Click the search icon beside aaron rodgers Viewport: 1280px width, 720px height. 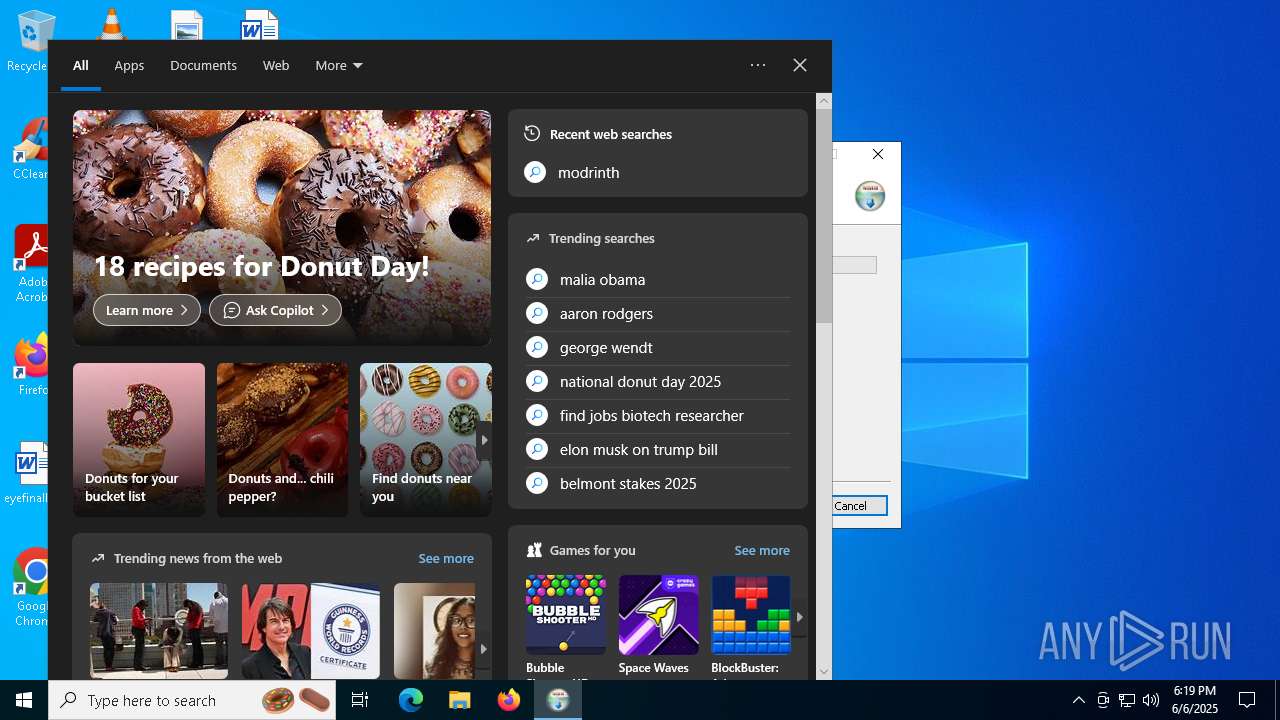pos(537,313)
